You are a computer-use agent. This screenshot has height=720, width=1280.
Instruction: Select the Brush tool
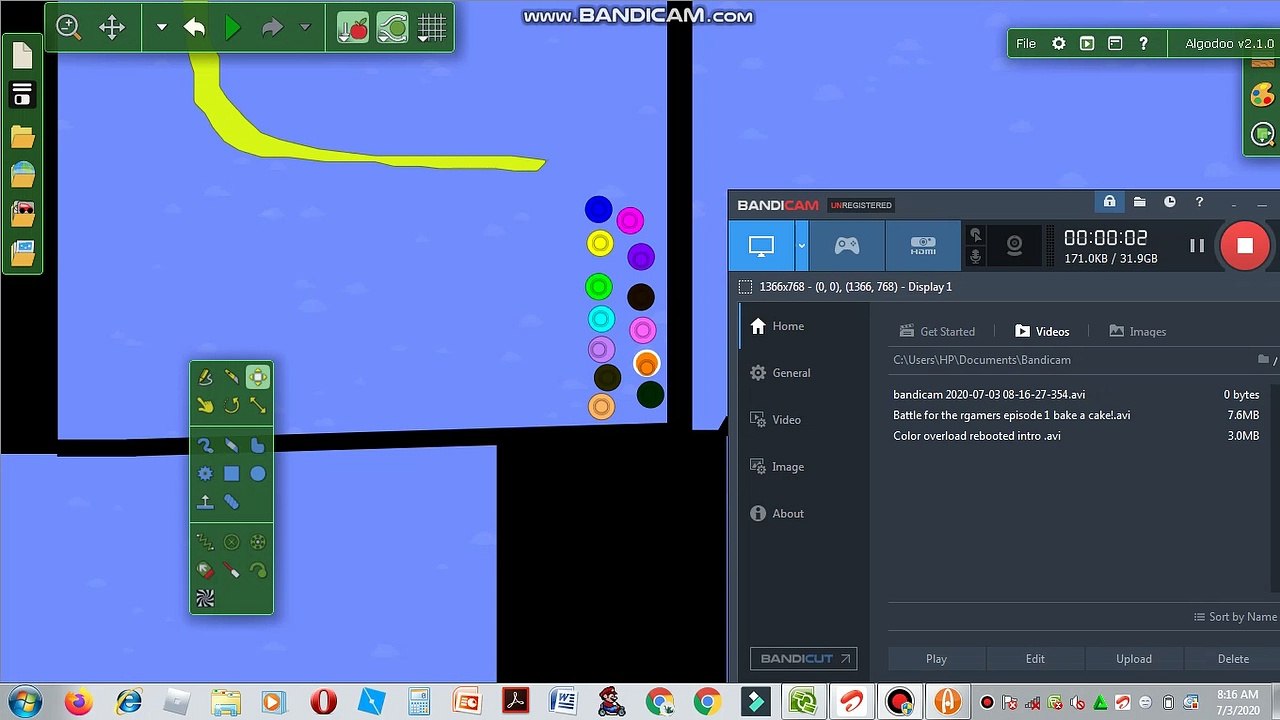[x=205, y=446]
